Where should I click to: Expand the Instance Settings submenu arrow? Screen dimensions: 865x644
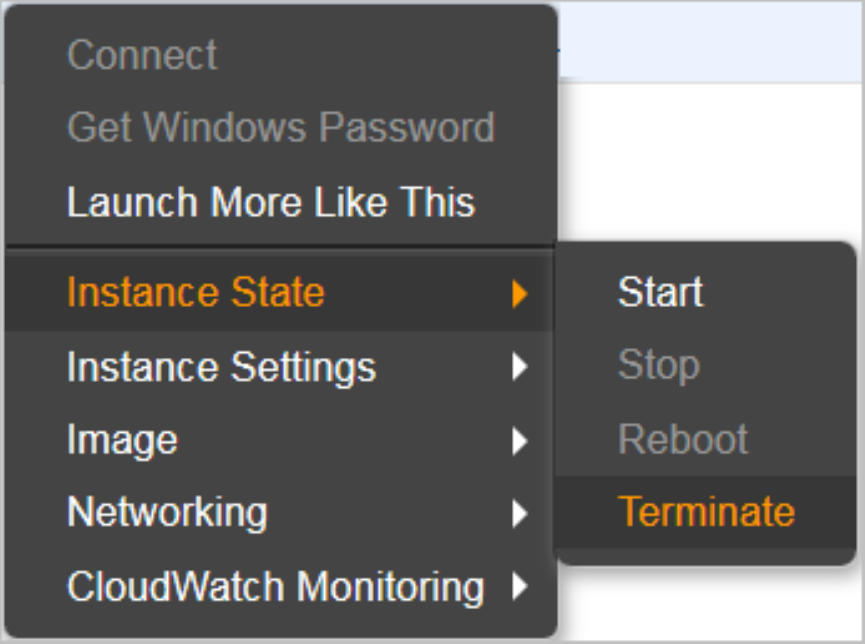click(518, 368)
